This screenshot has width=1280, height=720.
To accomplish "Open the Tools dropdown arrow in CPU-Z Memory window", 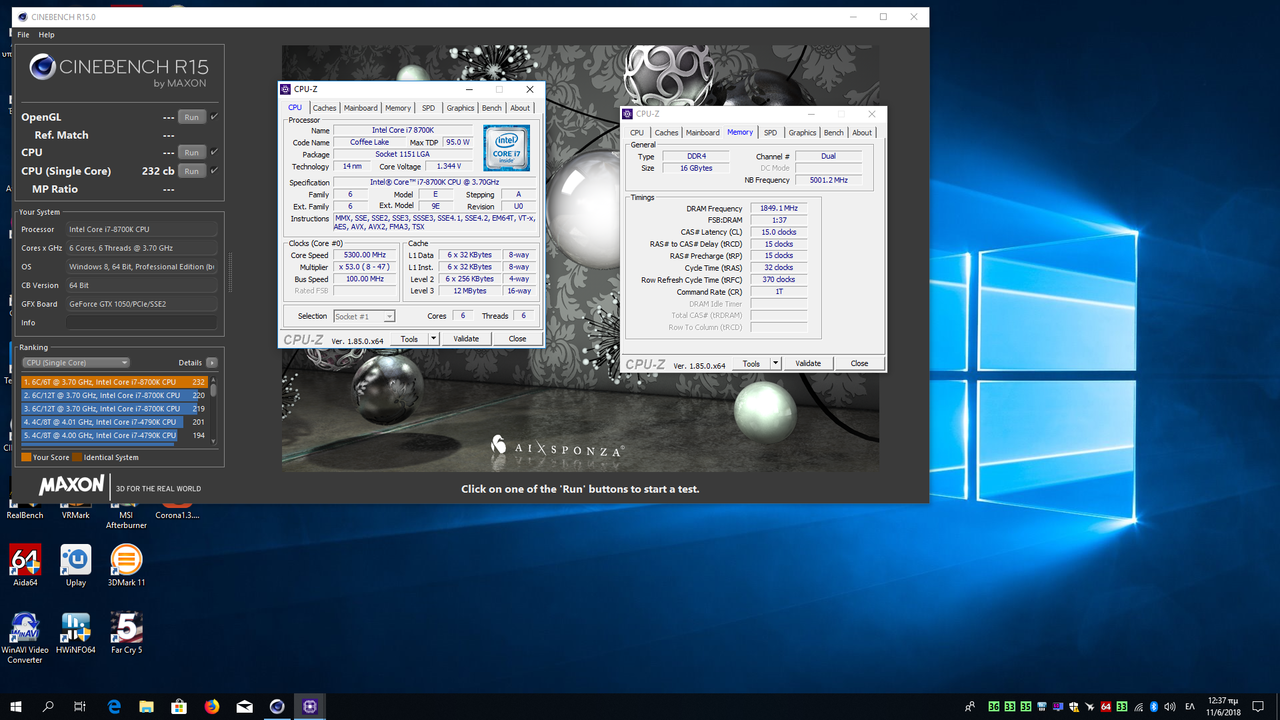I will [x=775, y=364].
